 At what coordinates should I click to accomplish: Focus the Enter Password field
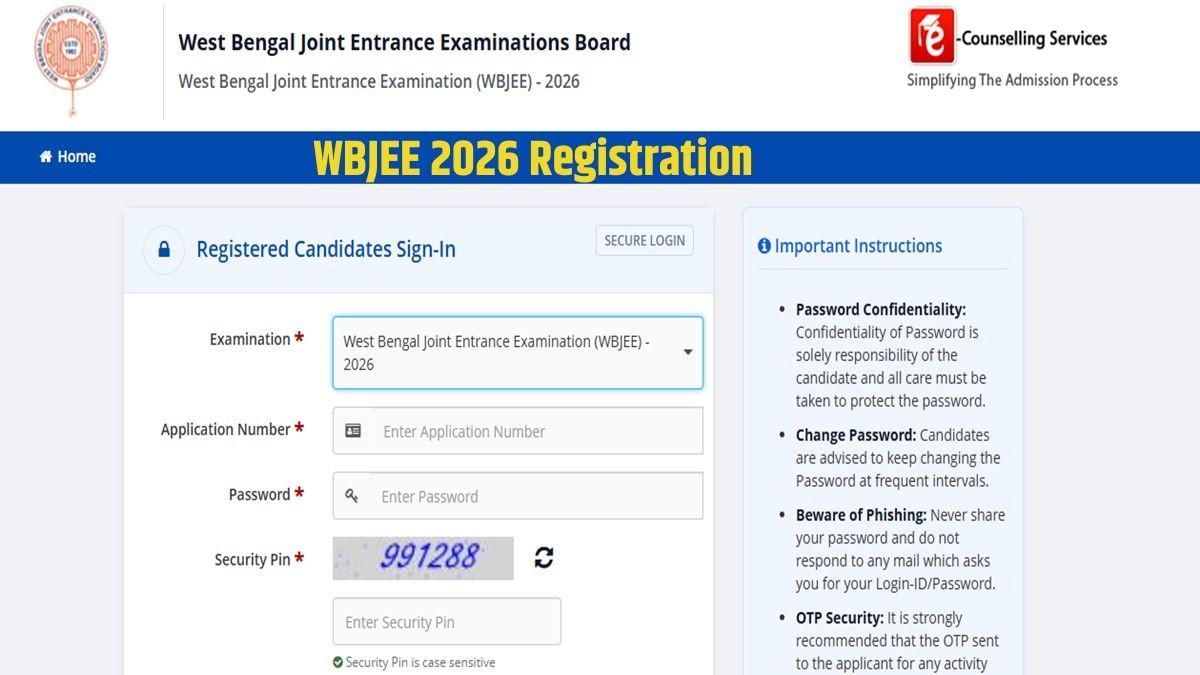tap(537, 496)
